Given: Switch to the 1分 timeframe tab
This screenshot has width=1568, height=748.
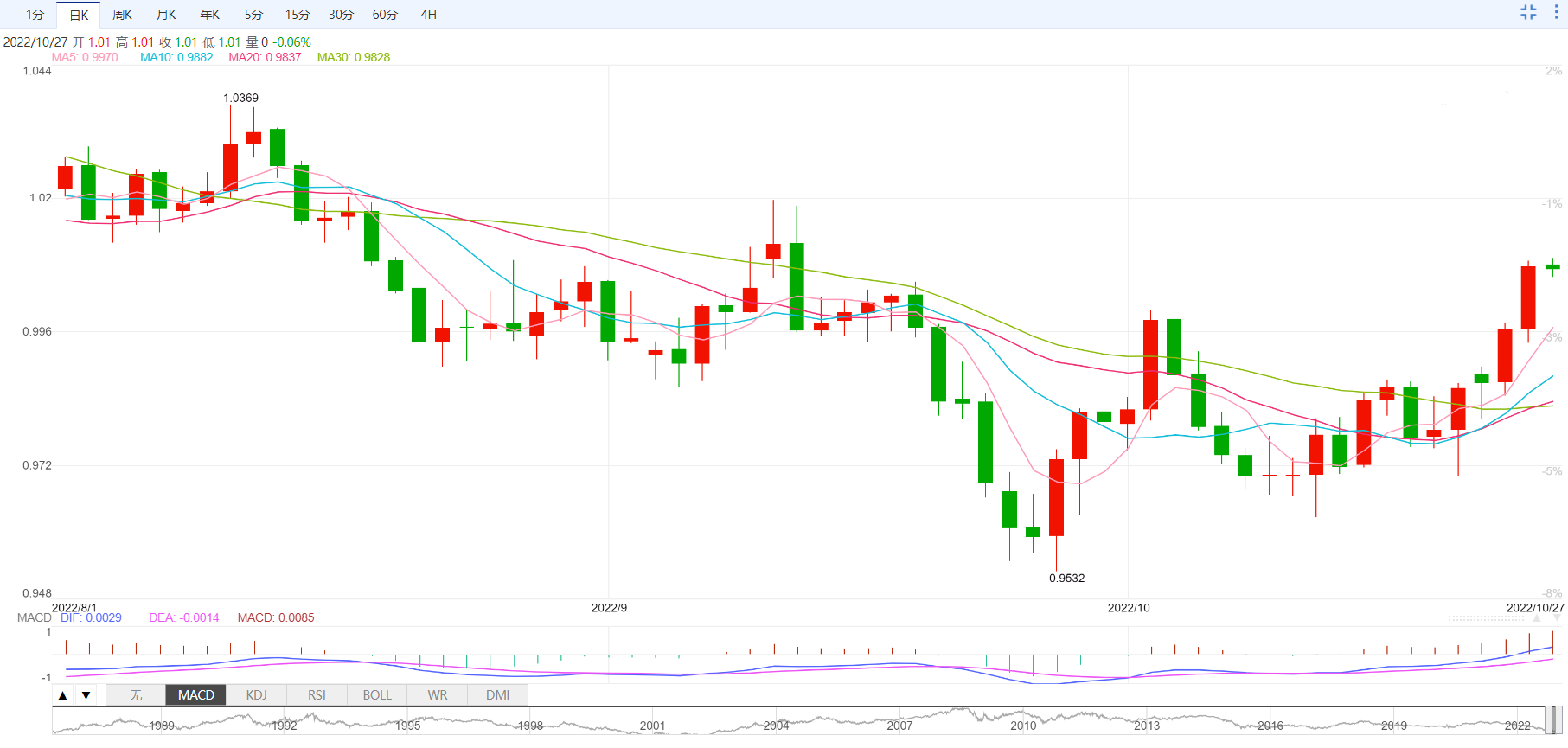Looking at the screenshot, I should 35,15.
